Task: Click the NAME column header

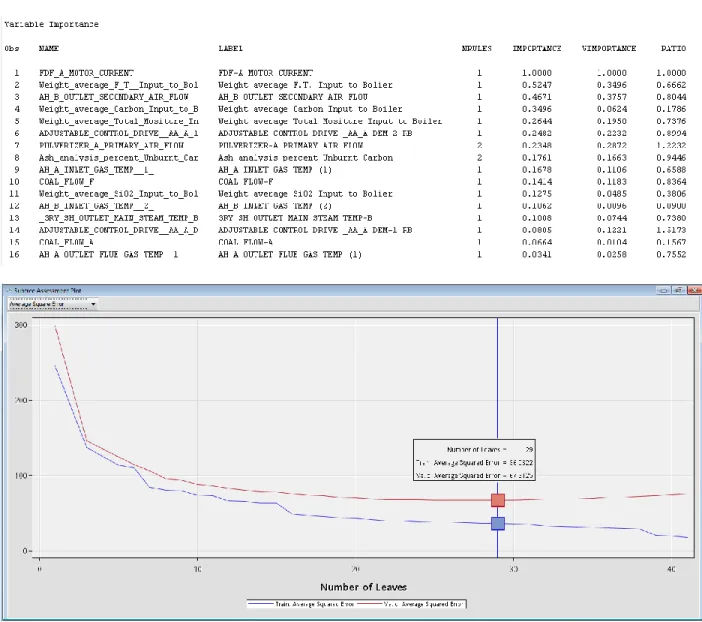Action: coord(49,48)
